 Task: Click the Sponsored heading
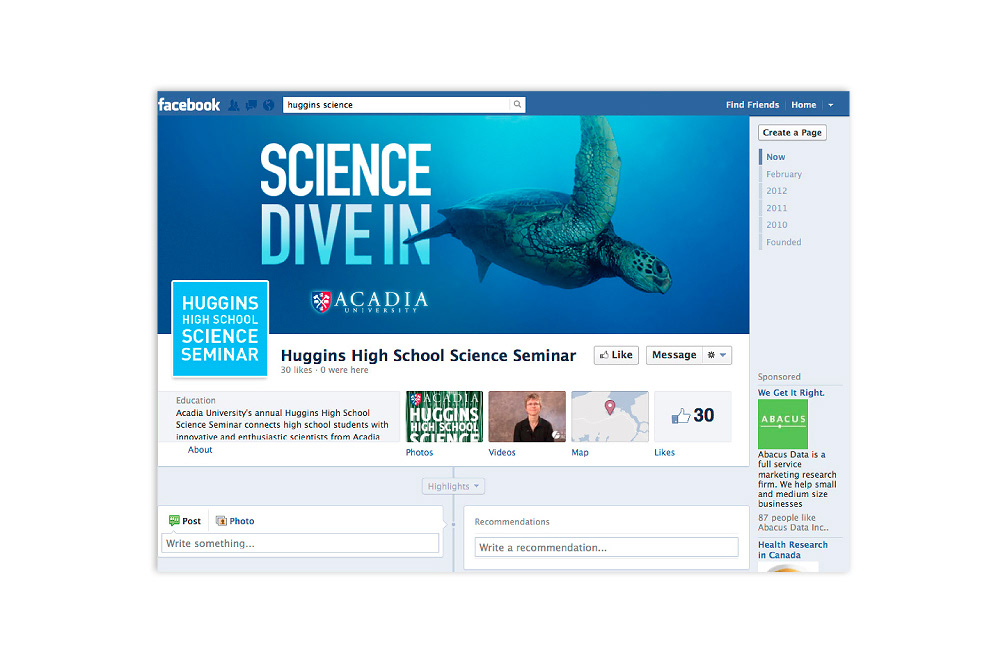pyautogui.click(x=779, y=377)
